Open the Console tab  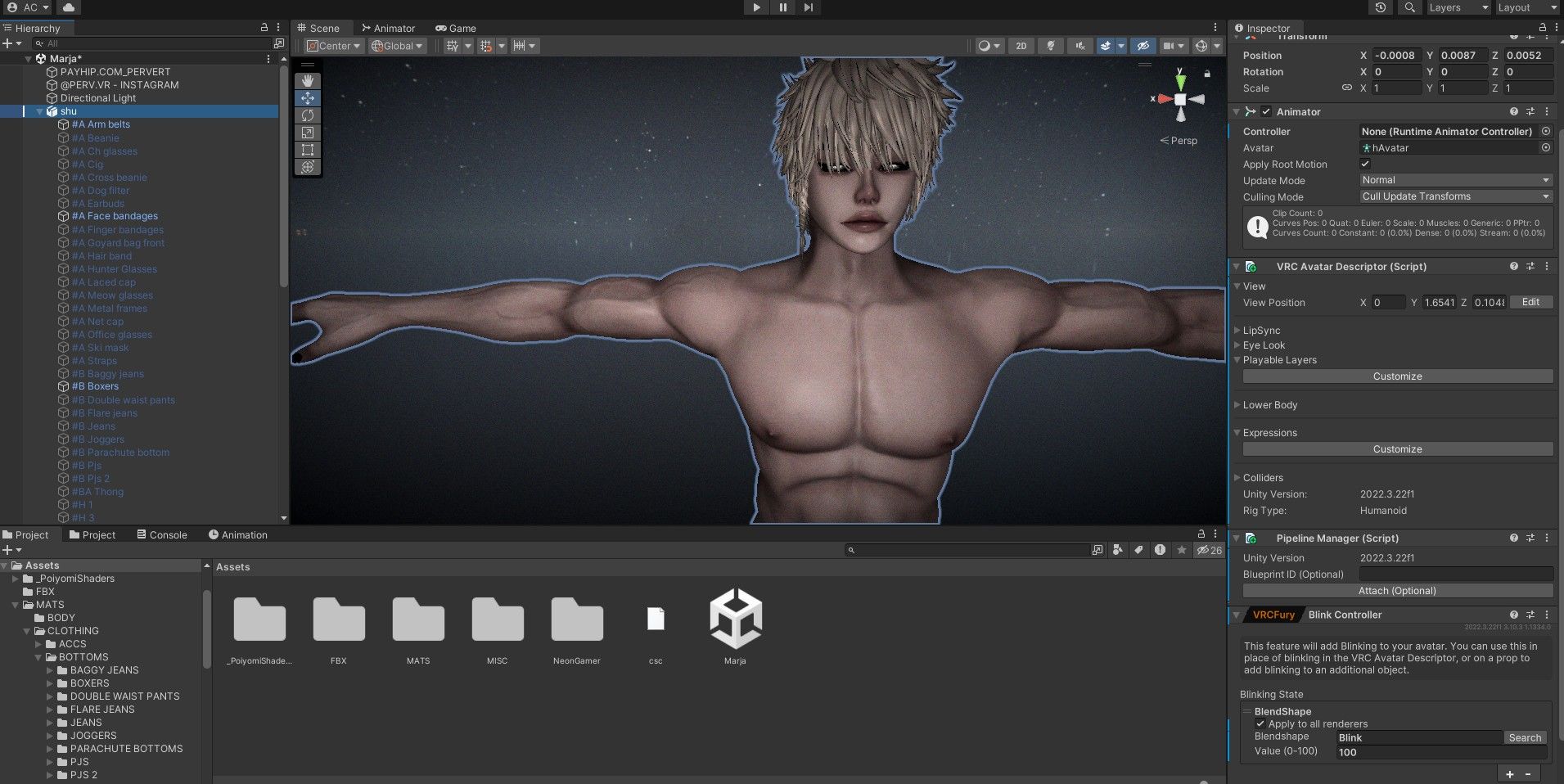[x=162, y=534]
